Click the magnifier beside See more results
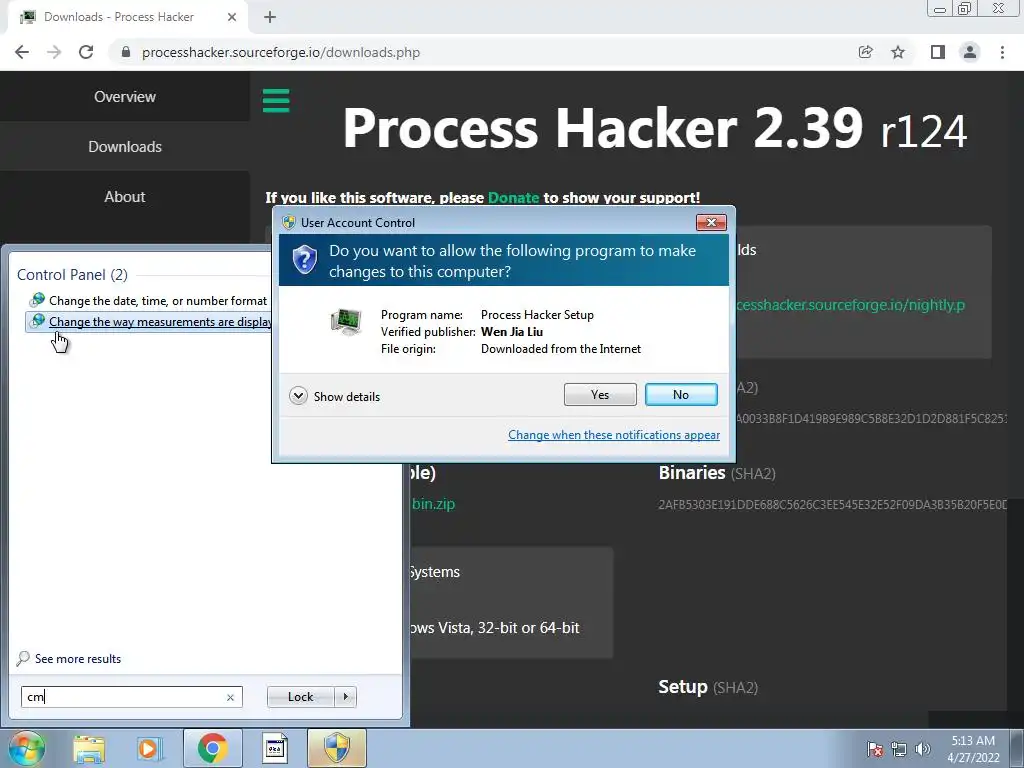Screen dimensions: 1024x768 pos(23,658)
